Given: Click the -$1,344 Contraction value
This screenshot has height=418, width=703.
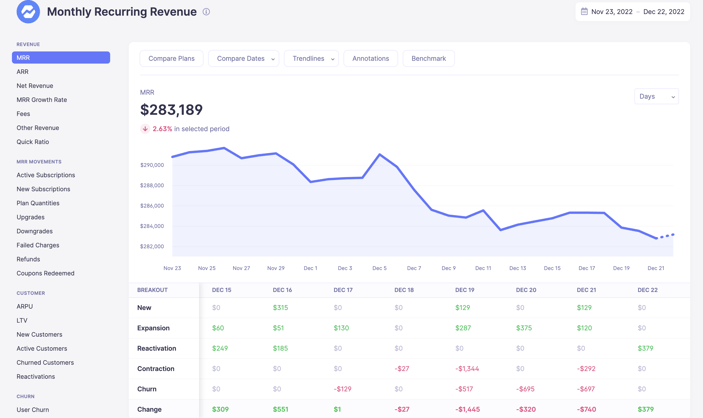Looking at the screenshot, I should click(x=467, y=369).
